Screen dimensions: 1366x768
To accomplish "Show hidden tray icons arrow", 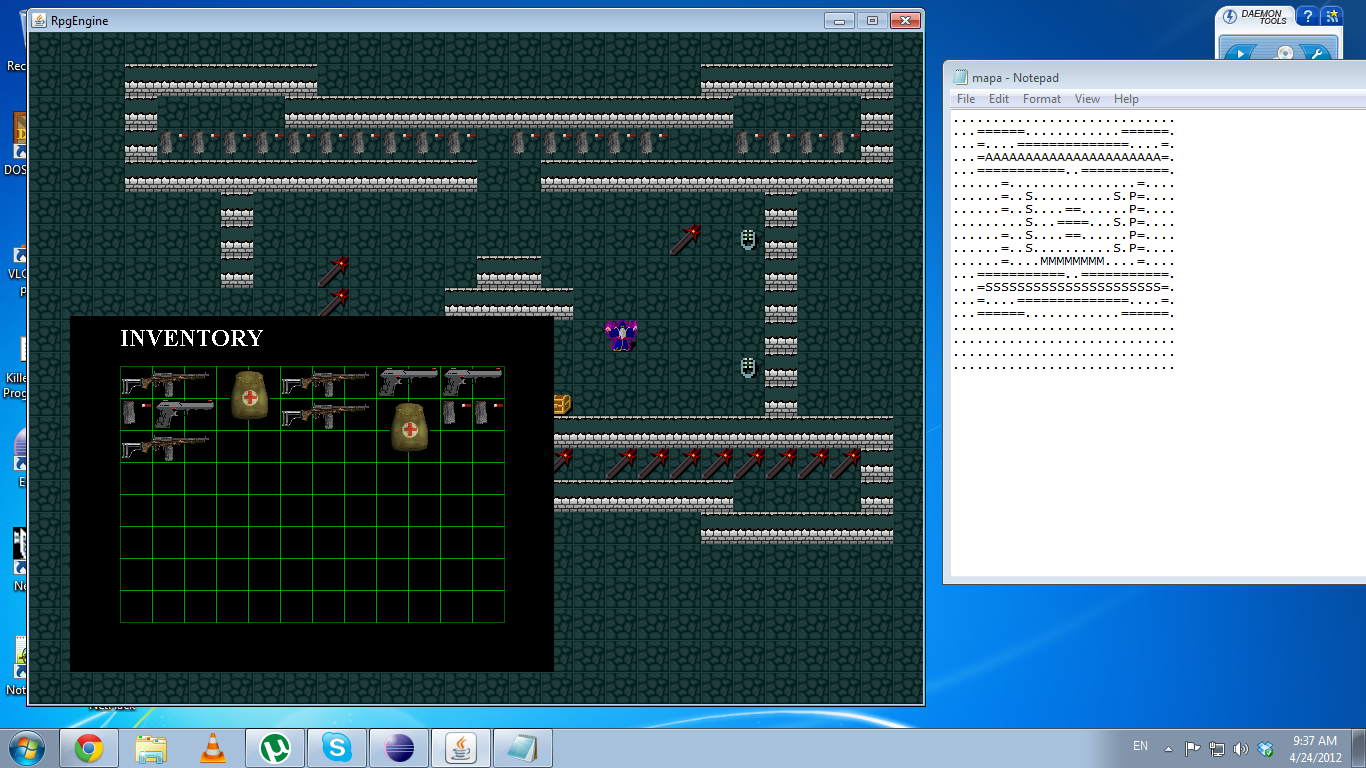I will click(x=1167, y=748).
